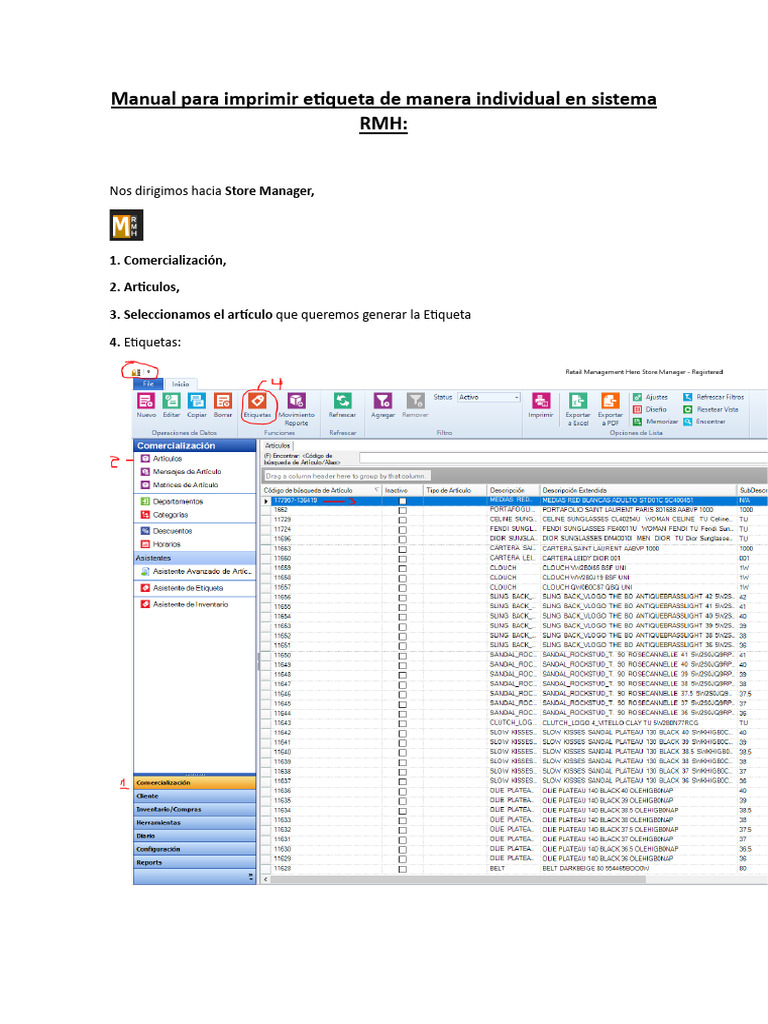Sort by the Descripción Extendida column header
This screenshot has height=1024, width=768.
pos(637,490)
